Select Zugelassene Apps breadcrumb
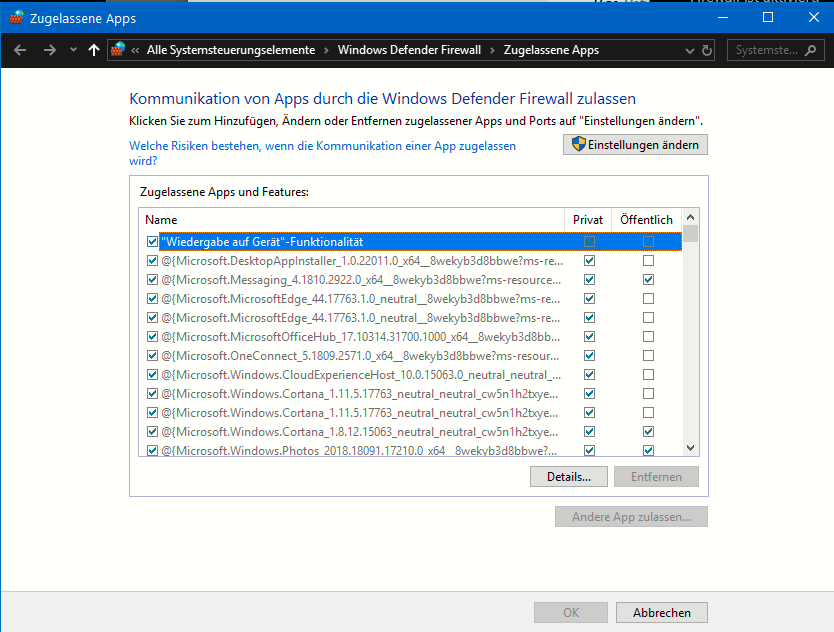The image size is (834, 632). click(551, 50)
